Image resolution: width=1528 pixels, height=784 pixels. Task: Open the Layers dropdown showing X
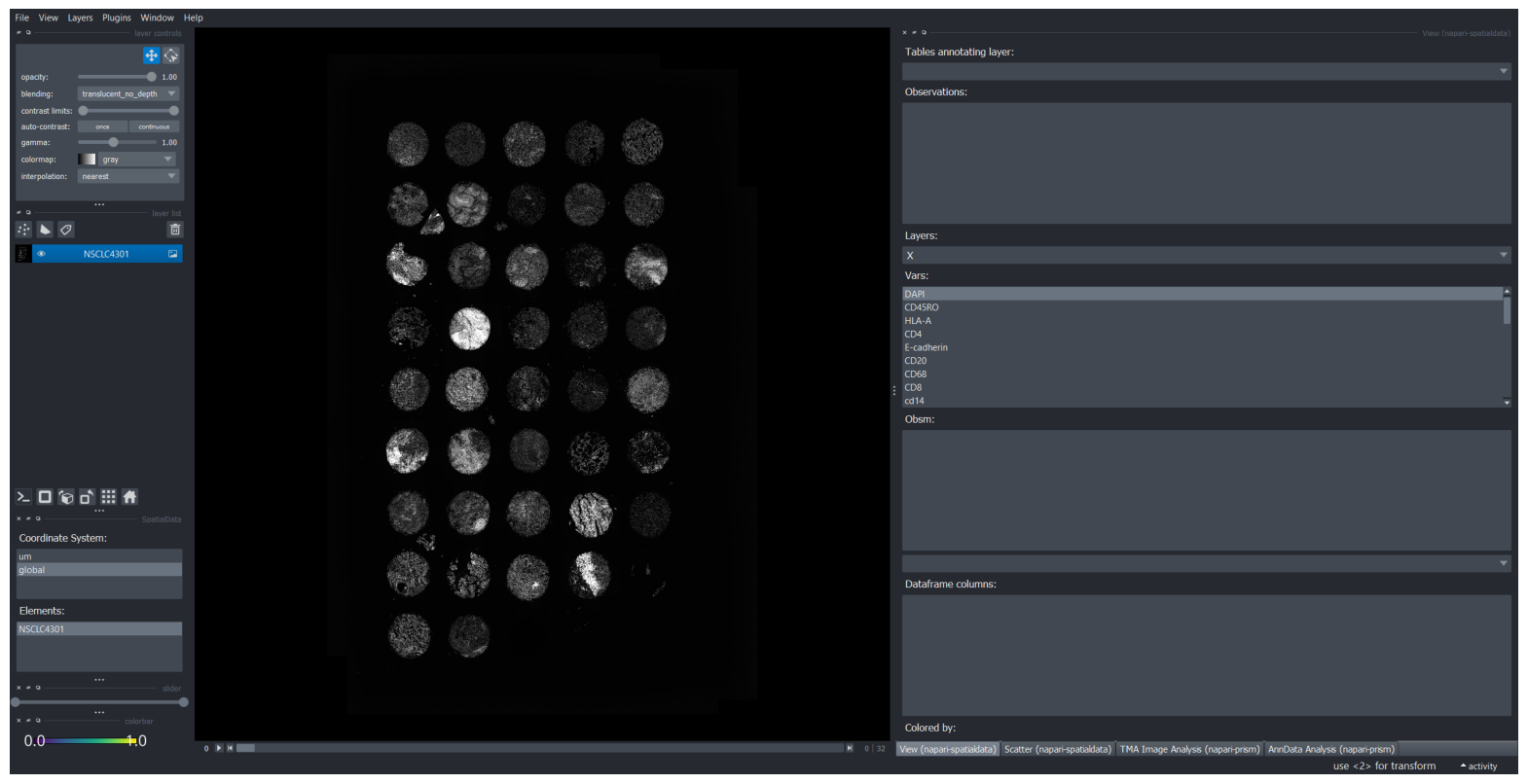[x=1207, y=255]
